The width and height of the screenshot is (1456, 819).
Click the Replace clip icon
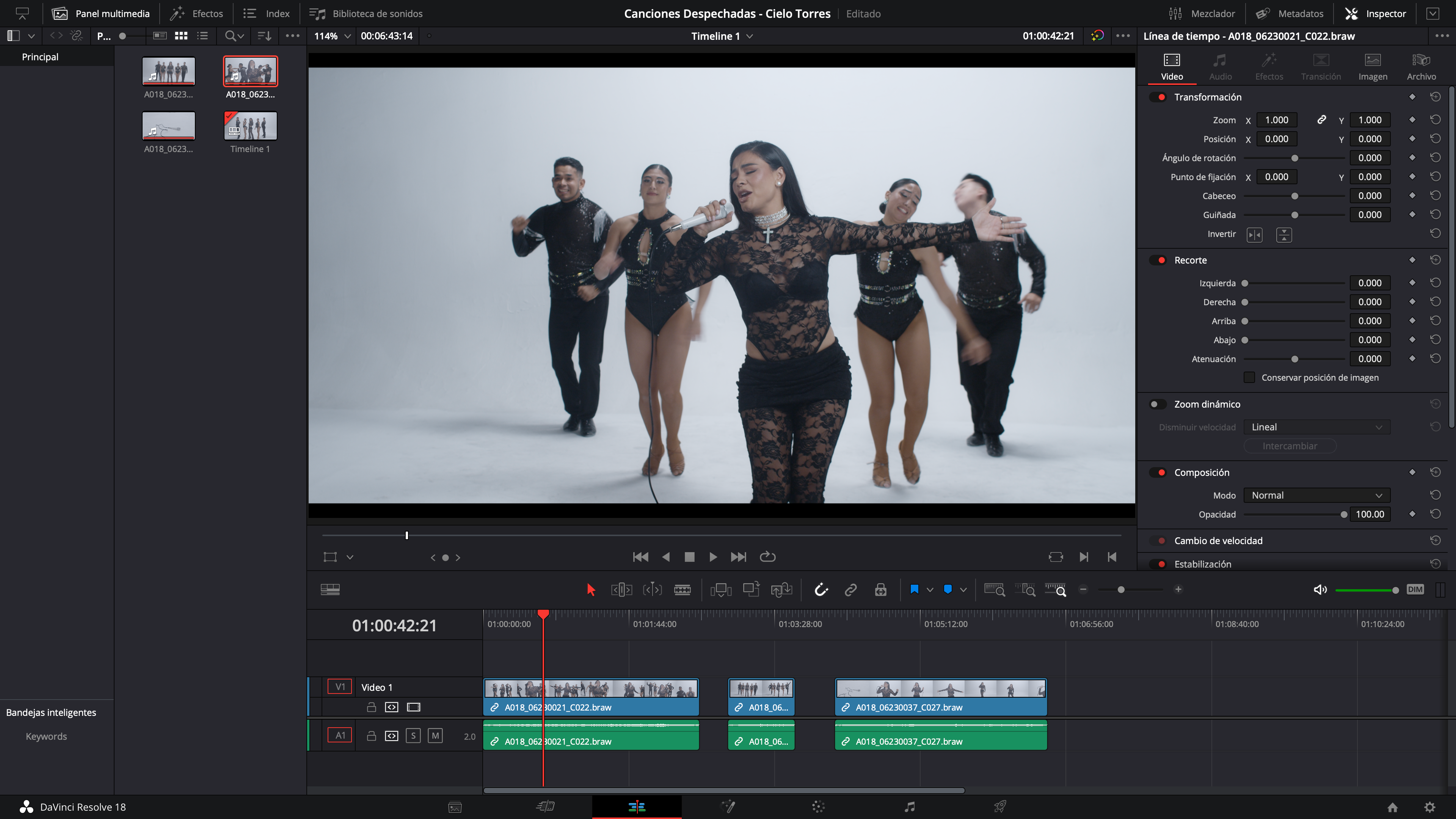[782, 590]
